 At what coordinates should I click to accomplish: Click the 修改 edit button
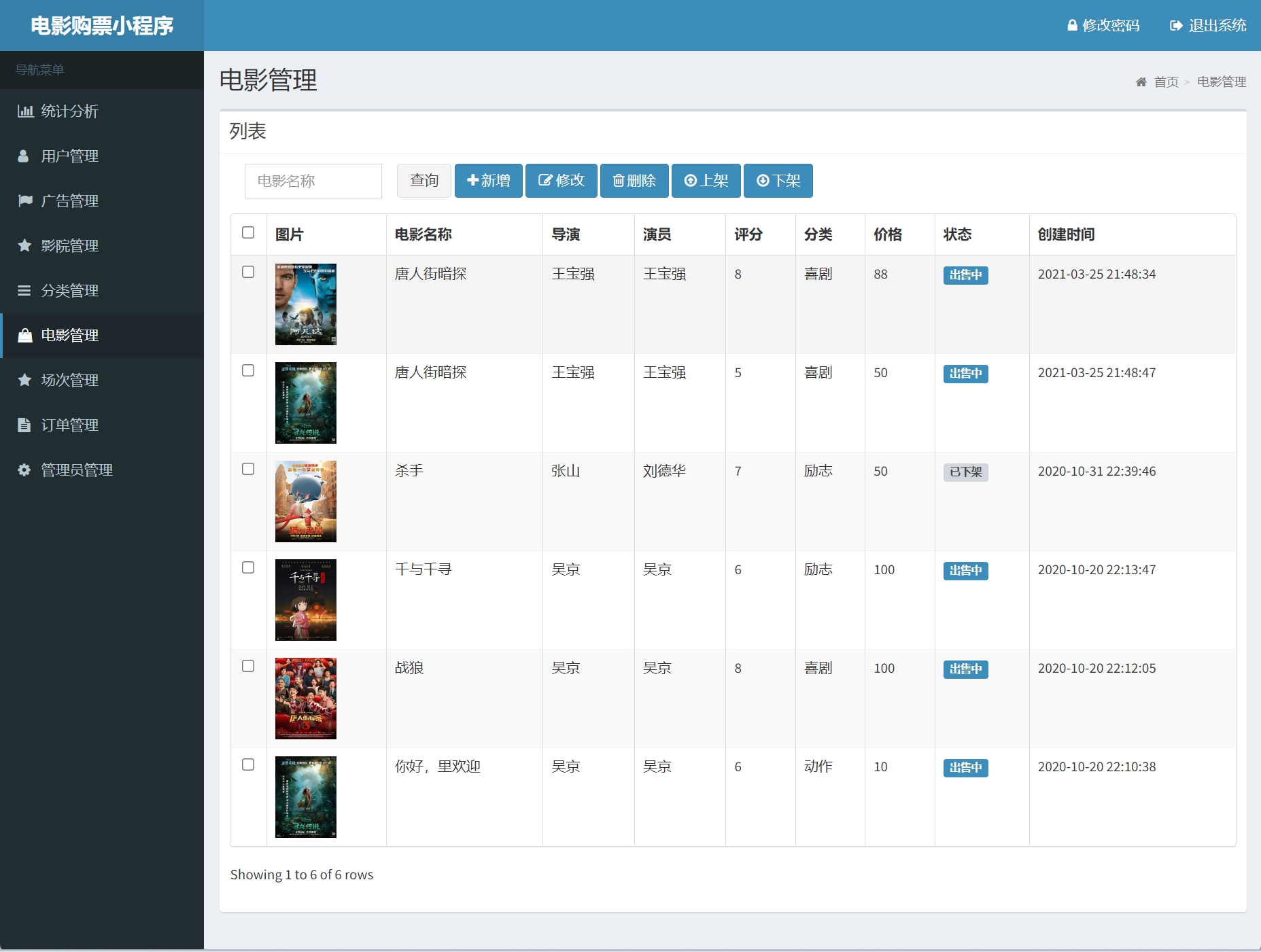click(562, 181)
